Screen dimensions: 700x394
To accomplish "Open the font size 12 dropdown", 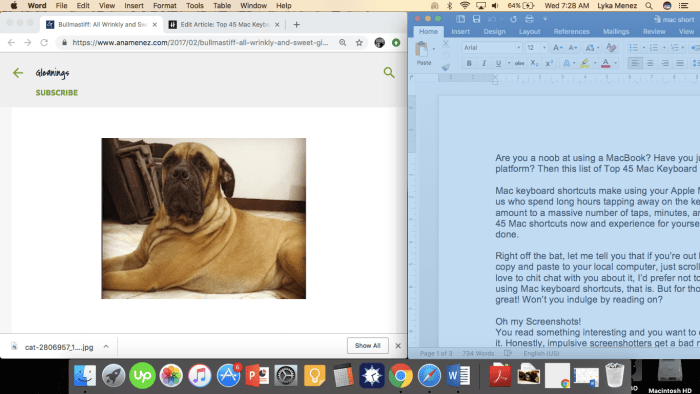I will [x=544, y=47].
